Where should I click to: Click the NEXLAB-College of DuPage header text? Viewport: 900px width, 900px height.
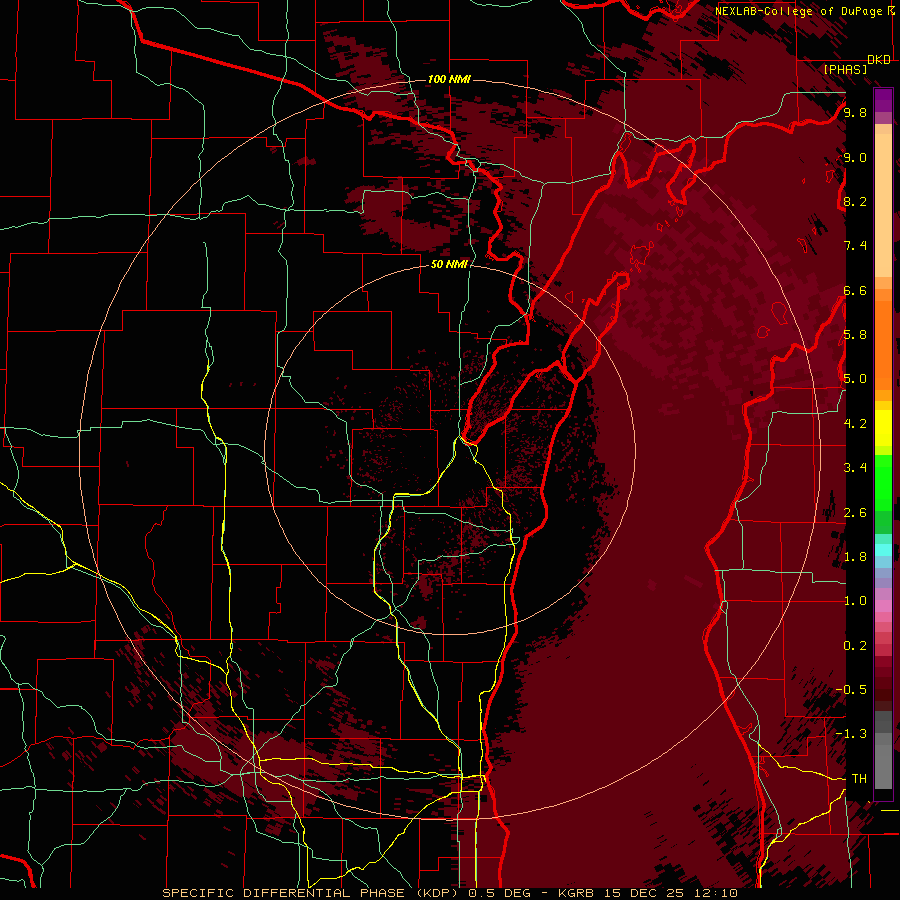pyautogui.click(x=798, y=11)
